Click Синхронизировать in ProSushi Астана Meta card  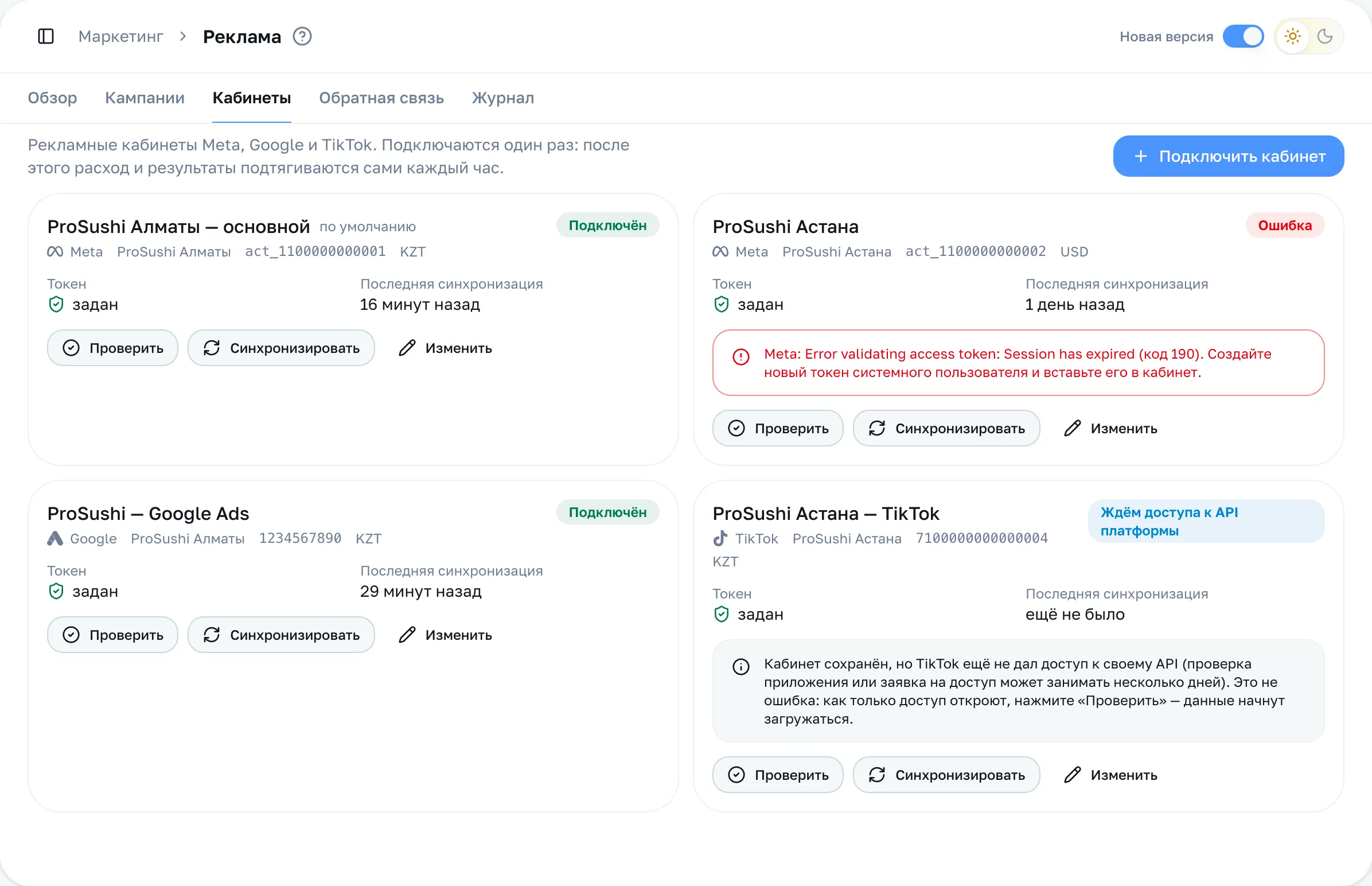(946, 429)
